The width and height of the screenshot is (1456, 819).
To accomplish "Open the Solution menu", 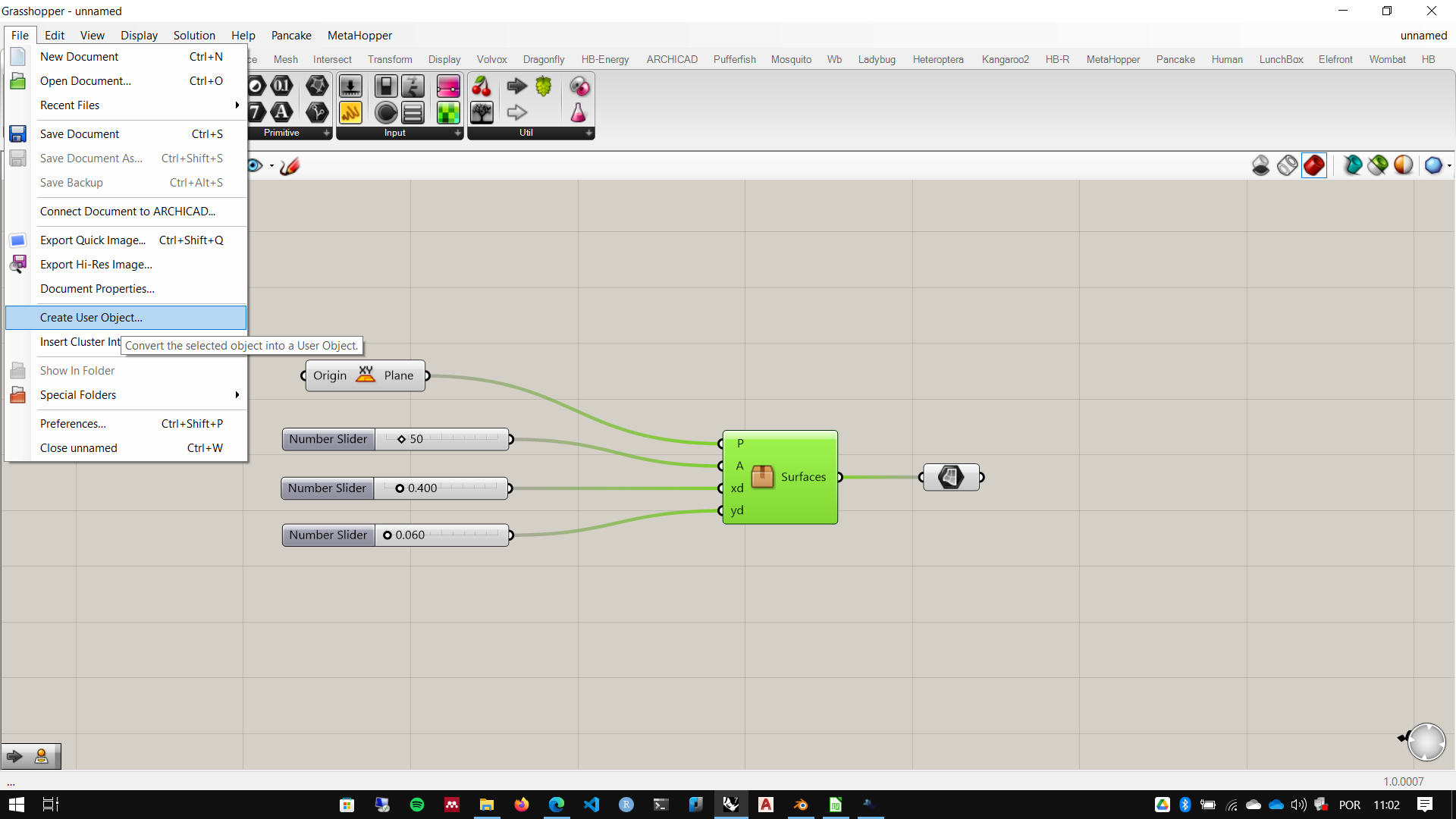I will point(194,36).
